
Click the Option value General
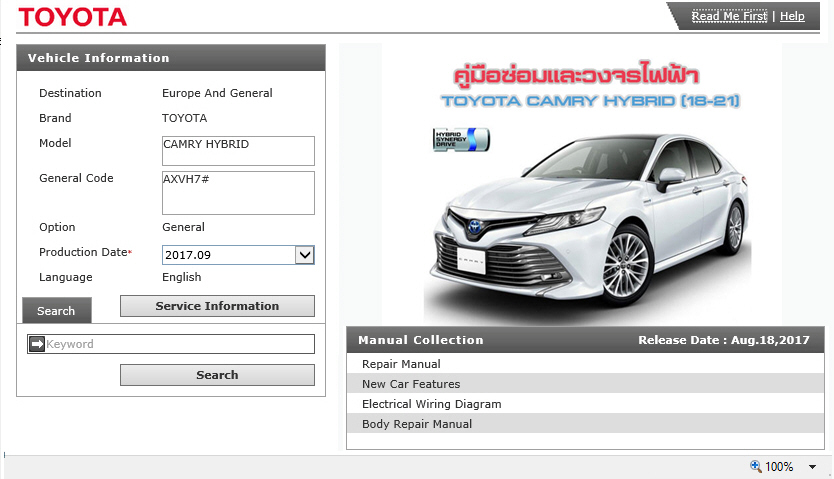183,227
